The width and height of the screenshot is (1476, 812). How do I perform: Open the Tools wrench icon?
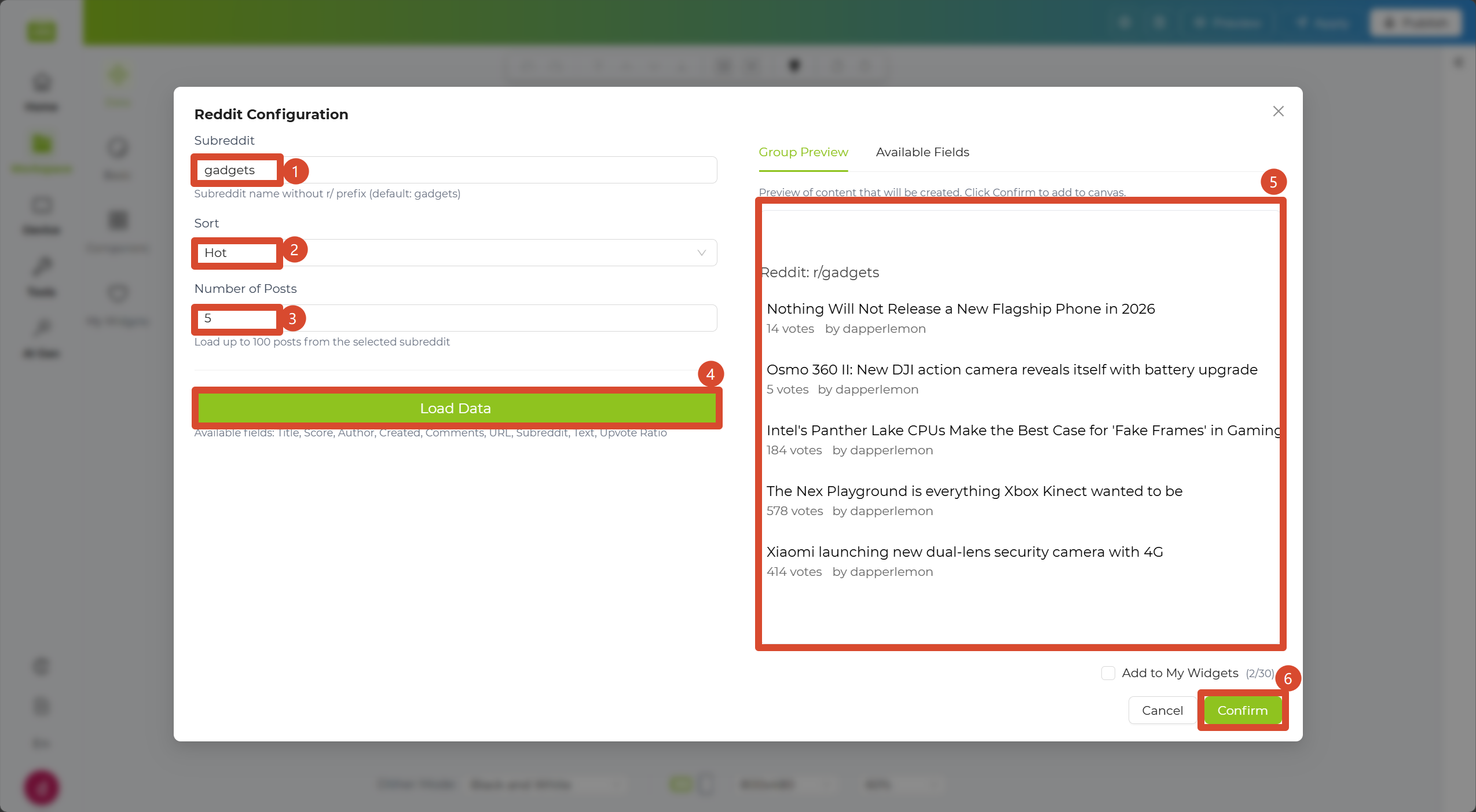pos(42,267)
